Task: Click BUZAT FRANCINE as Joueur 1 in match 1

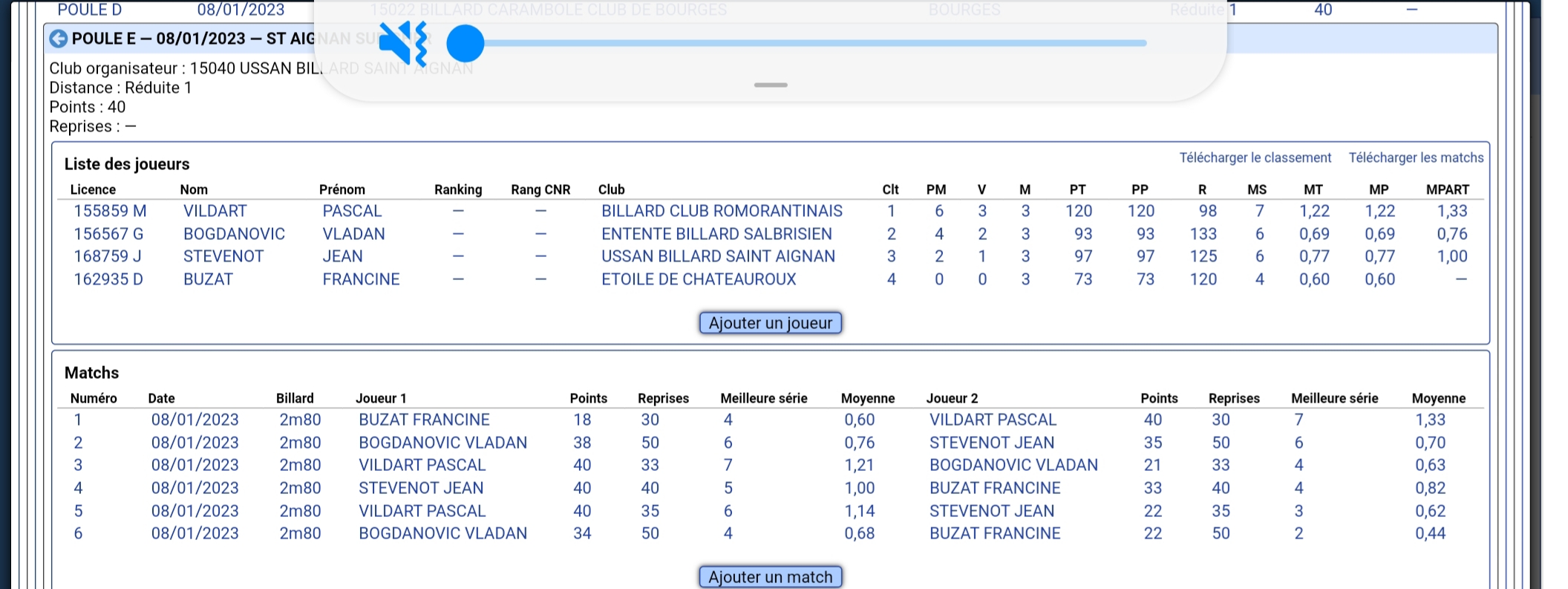Action: point(424,420)
